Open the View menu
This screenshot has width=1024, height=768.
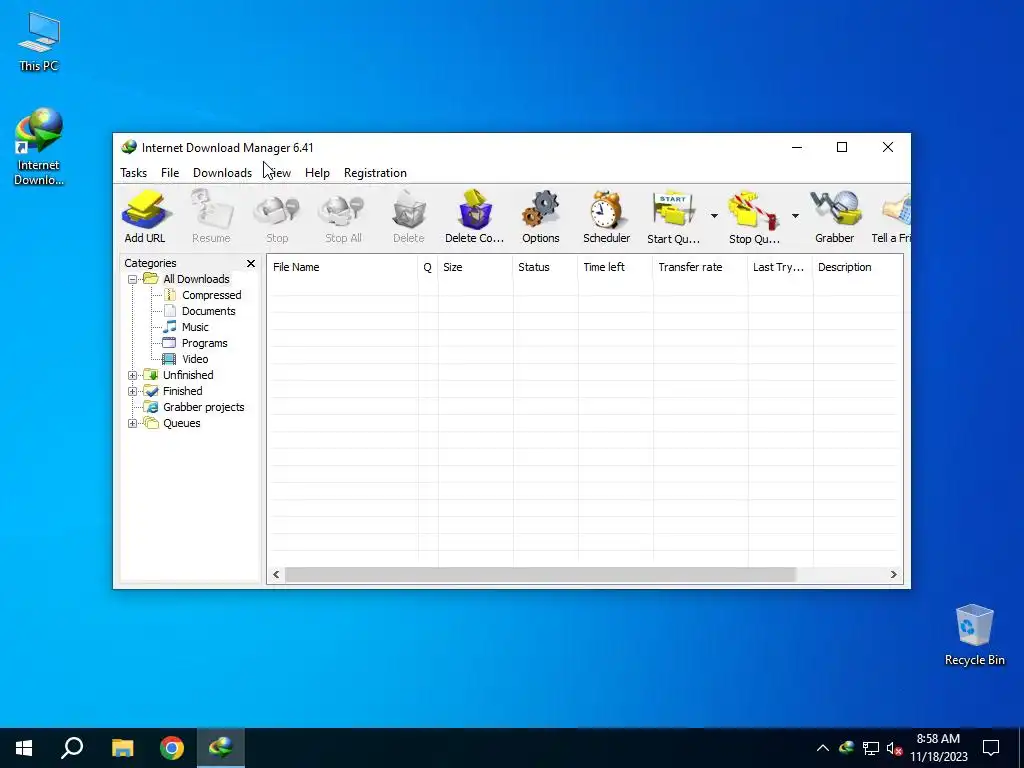(279, 173)
